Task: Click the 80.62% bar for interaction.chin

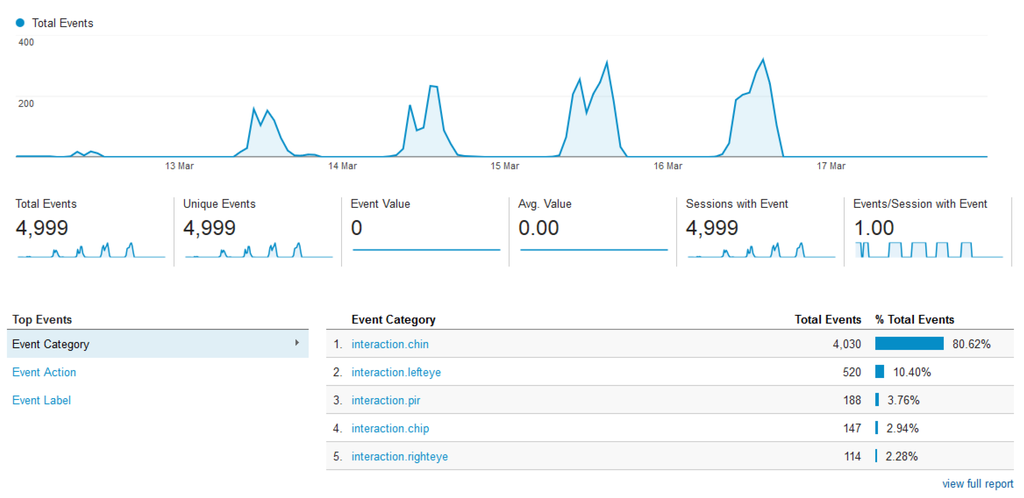Action: point(909,344)
